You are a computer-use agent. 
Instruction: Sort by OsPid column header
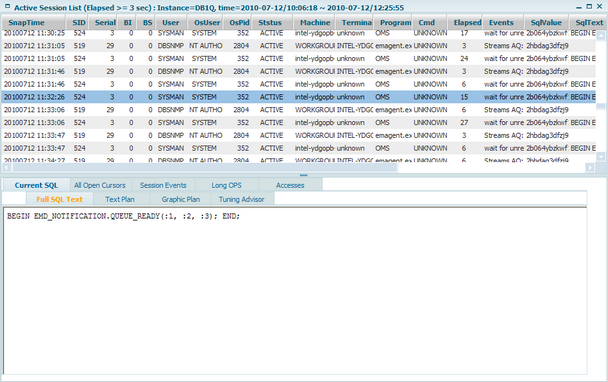pyautogui.click(x=239, y=22)
